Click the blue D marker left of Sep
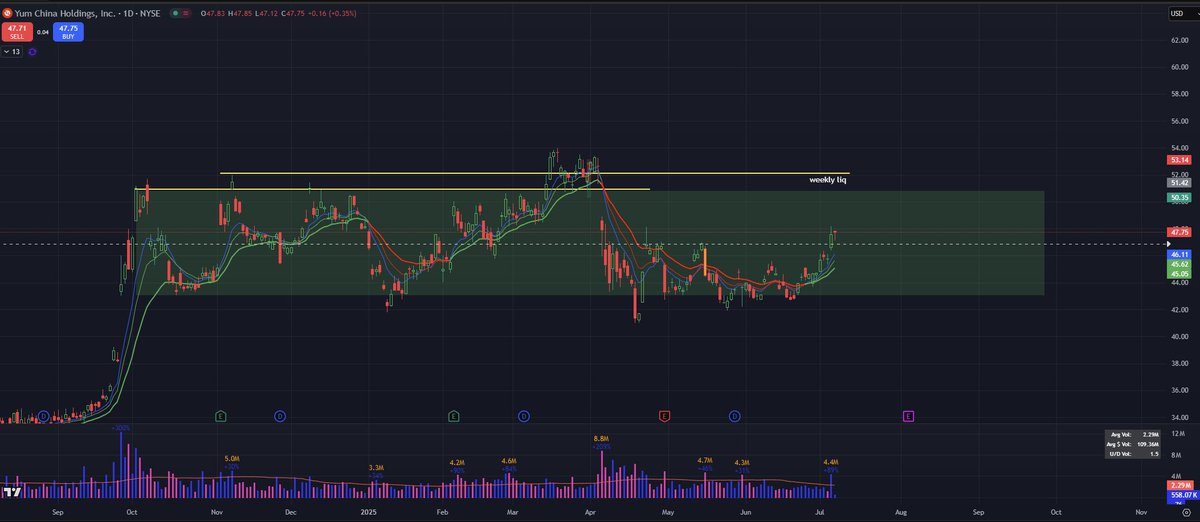This screenshot has width=1200, height=522. (44, 414)
